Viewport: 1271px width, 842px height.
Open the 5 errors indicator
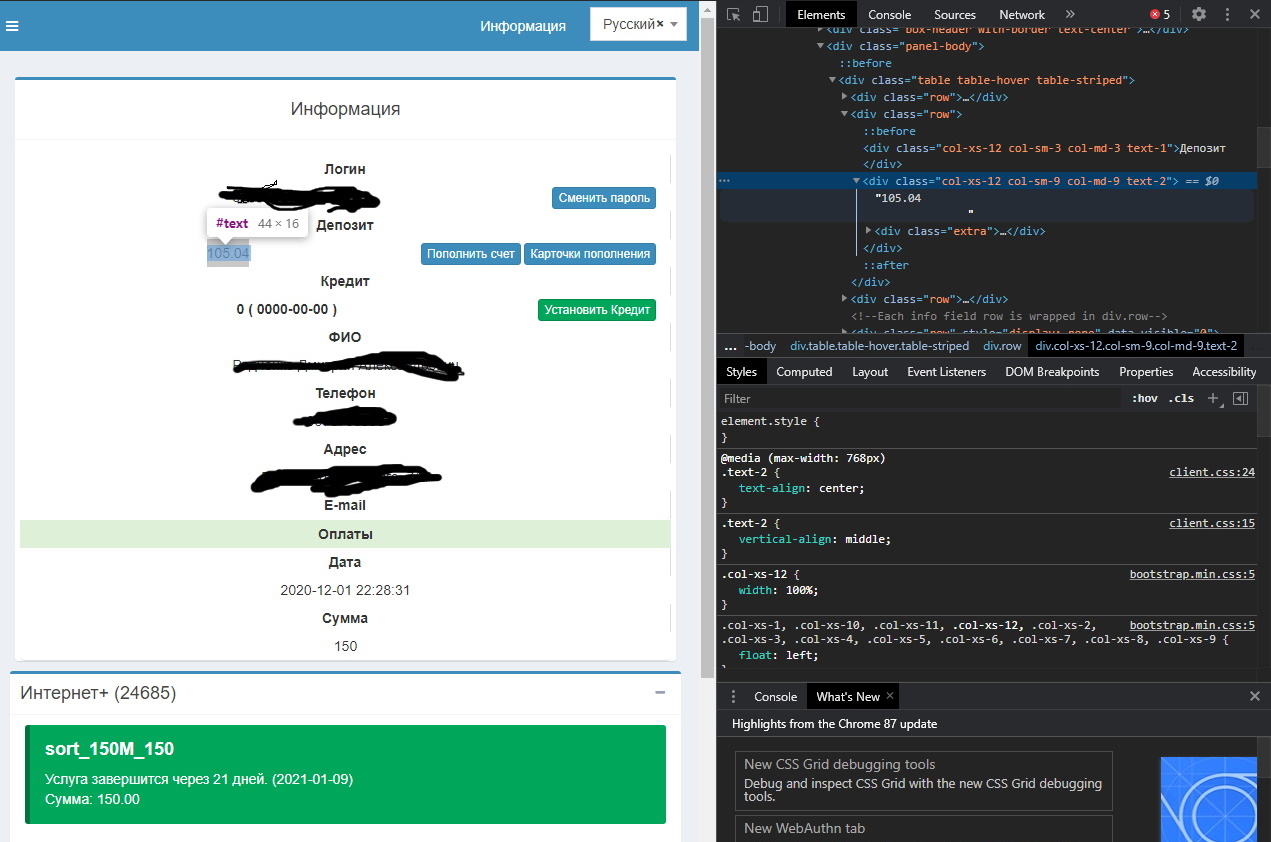tap(1160, 14)
